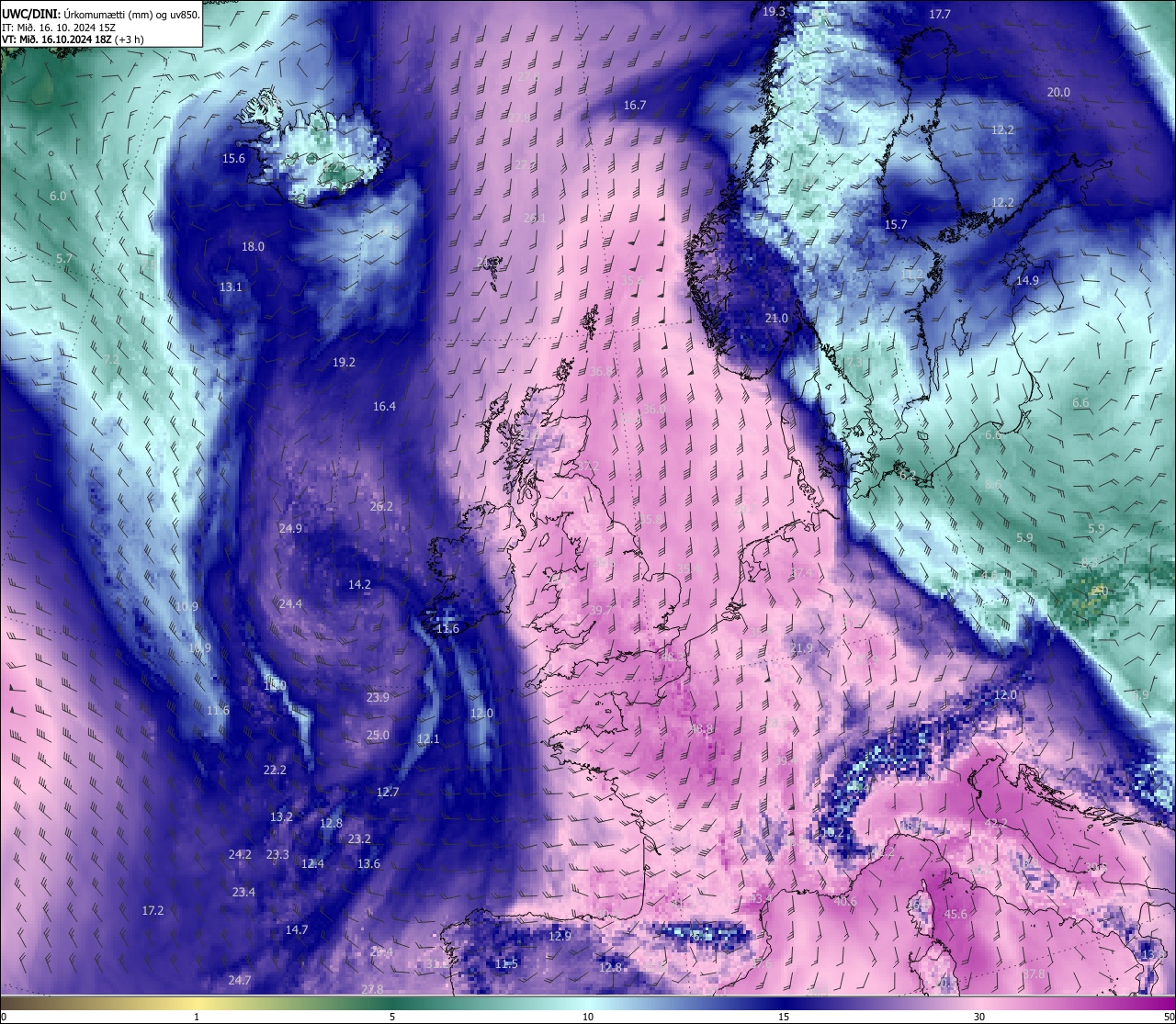Click the 26.2 value label

point(381,506)
